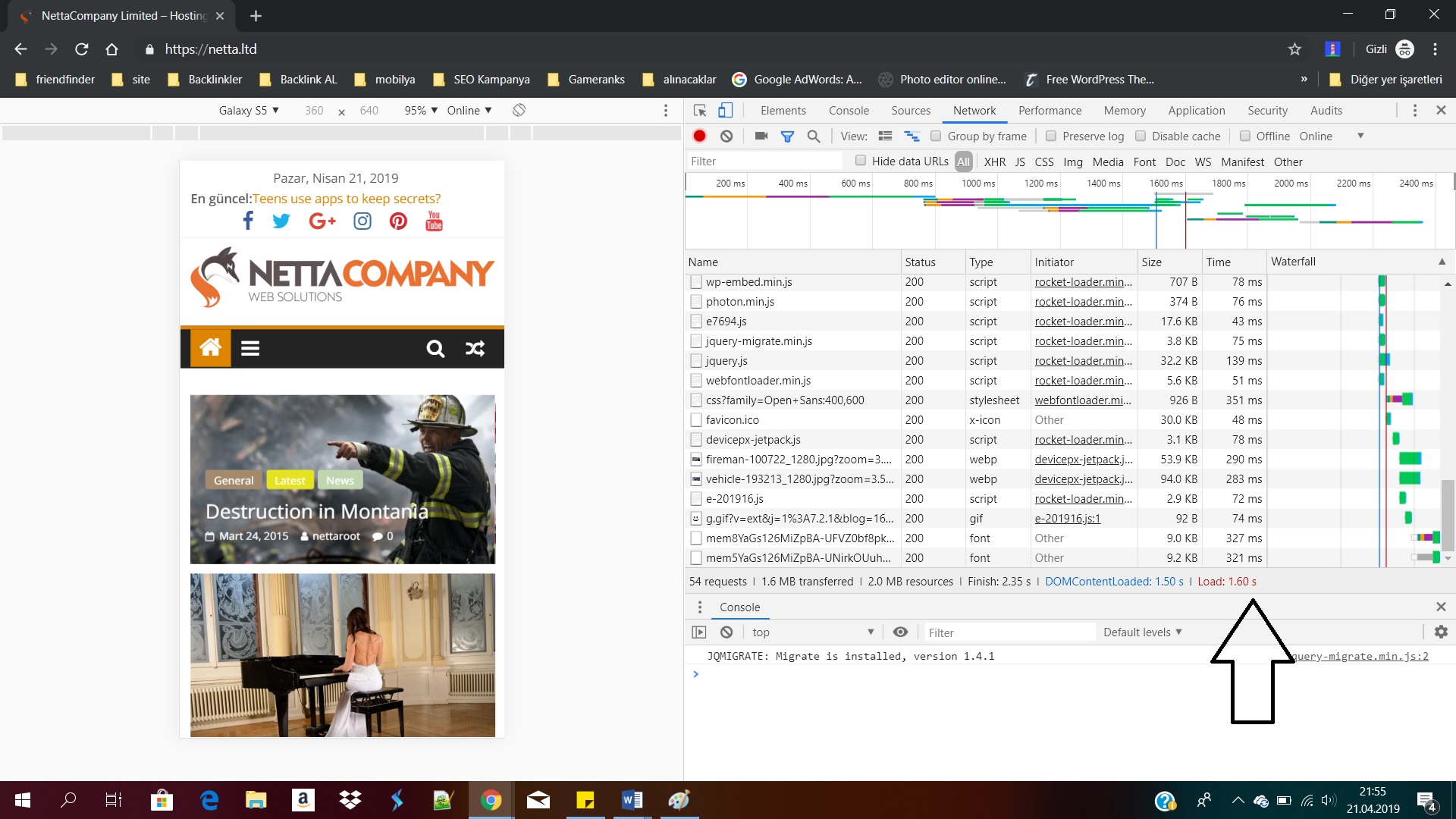Toggle the device toolbar icon
The width and height of the screenshot is (1456, 819).
coord(726,111)
